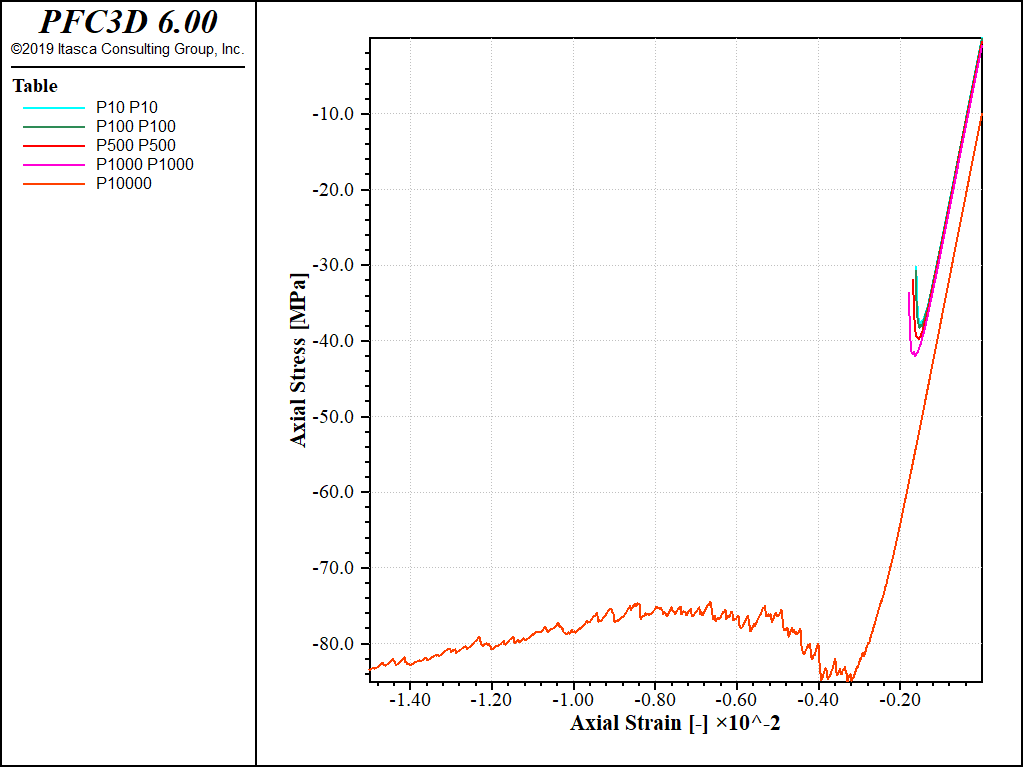Click the P10 P10 legend label
Screen dimensions: 1024x768
[x=127, y=108]
